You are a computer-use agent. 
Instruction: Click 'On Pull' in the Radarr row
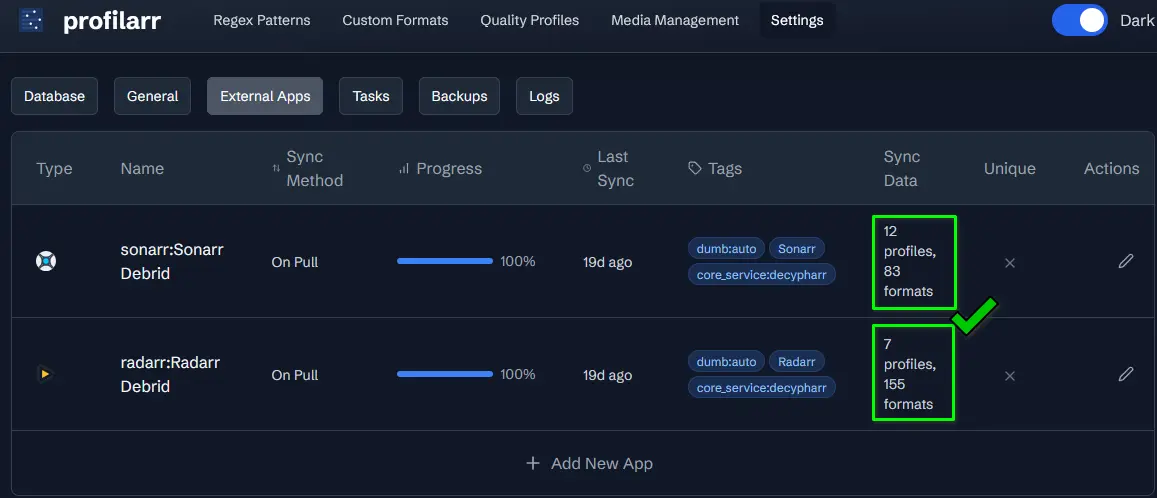294,375
